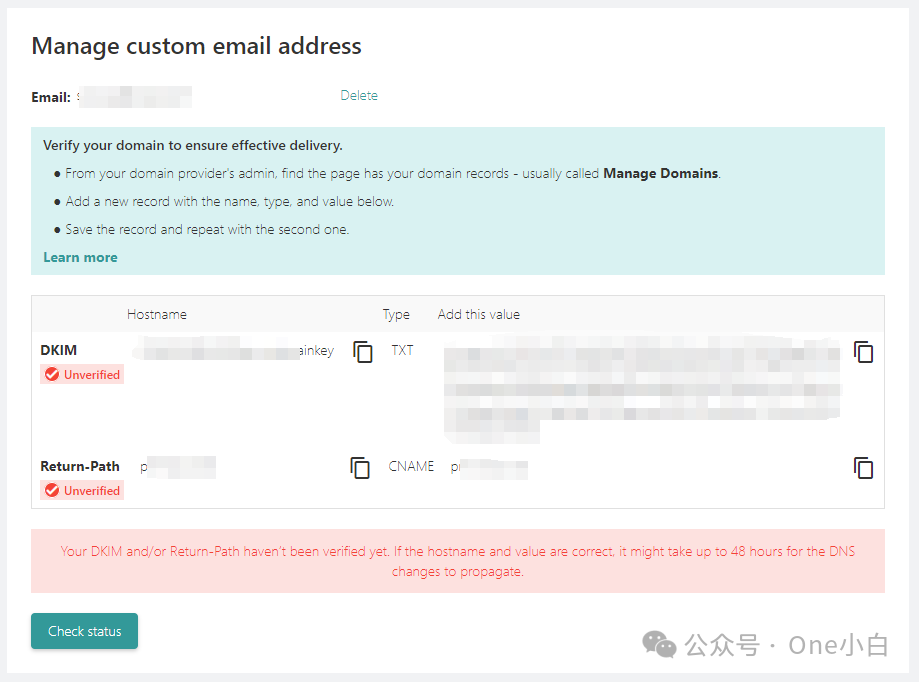Click the WeChat logo in watermark
This screenshot has height=682, width=919.
click(659, 645)
